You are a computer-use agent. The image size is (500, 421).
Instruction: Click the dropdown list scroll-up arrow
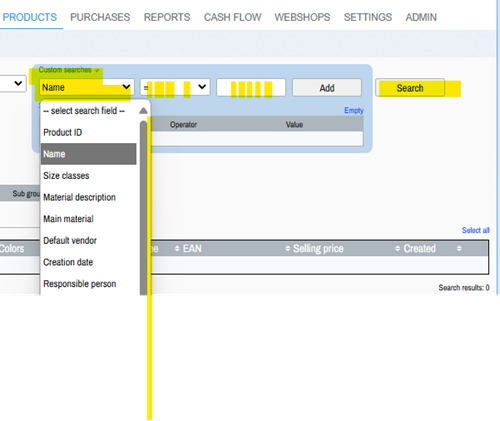pyautogui.click(x=143, y=111)
